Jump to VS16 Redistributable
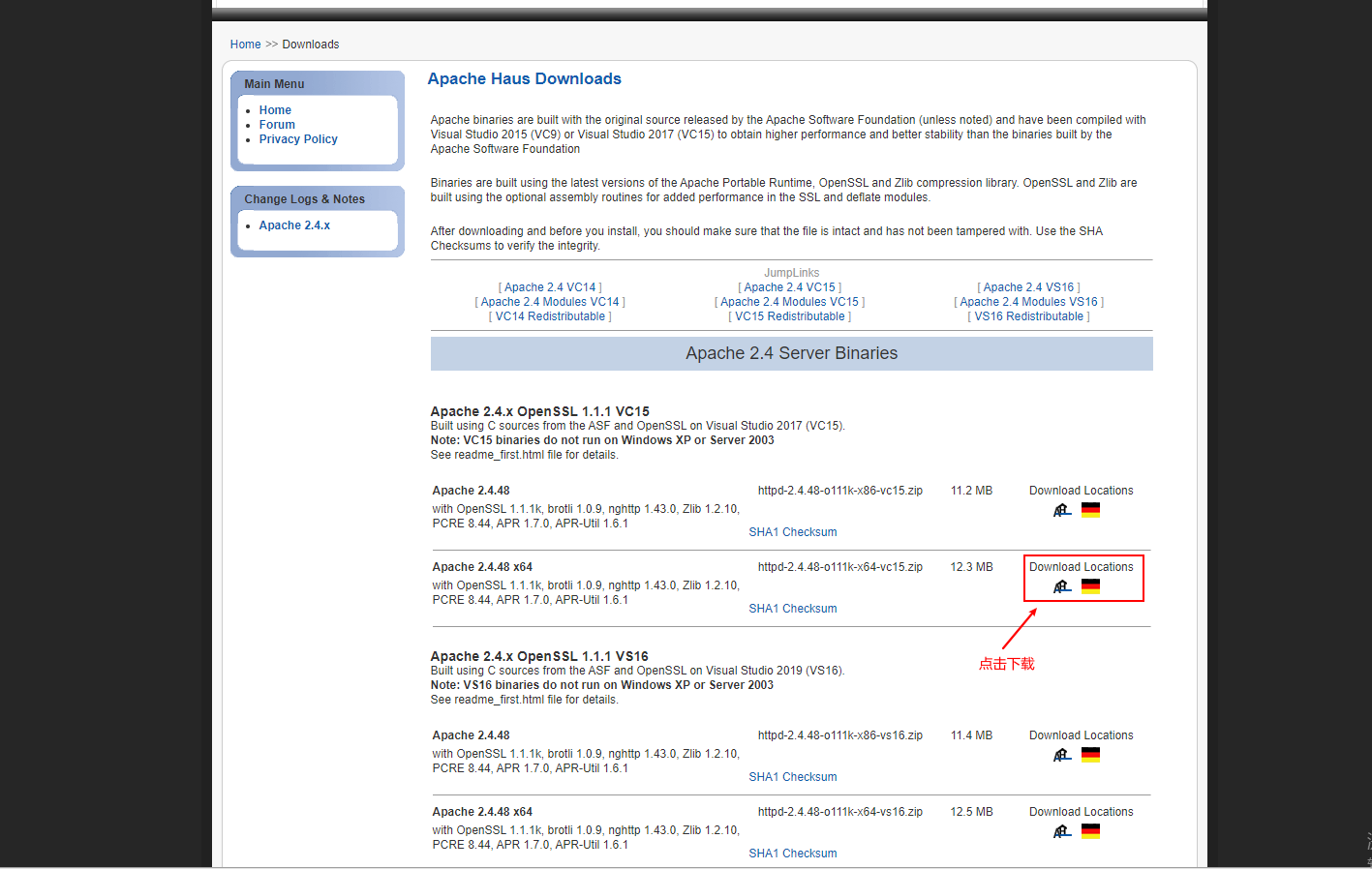Viewport: 1372px width, 869px height. click(1029, 316)
